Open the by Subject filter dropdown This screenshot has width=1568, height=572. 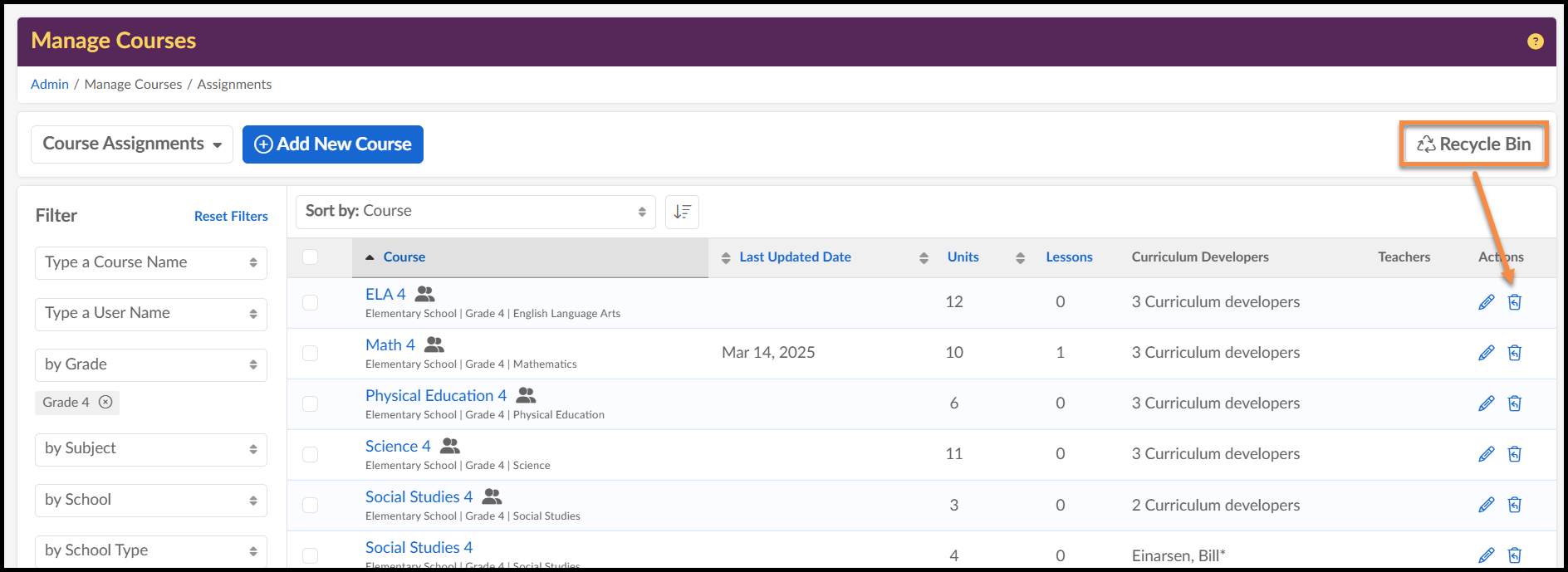coord(150,449)
